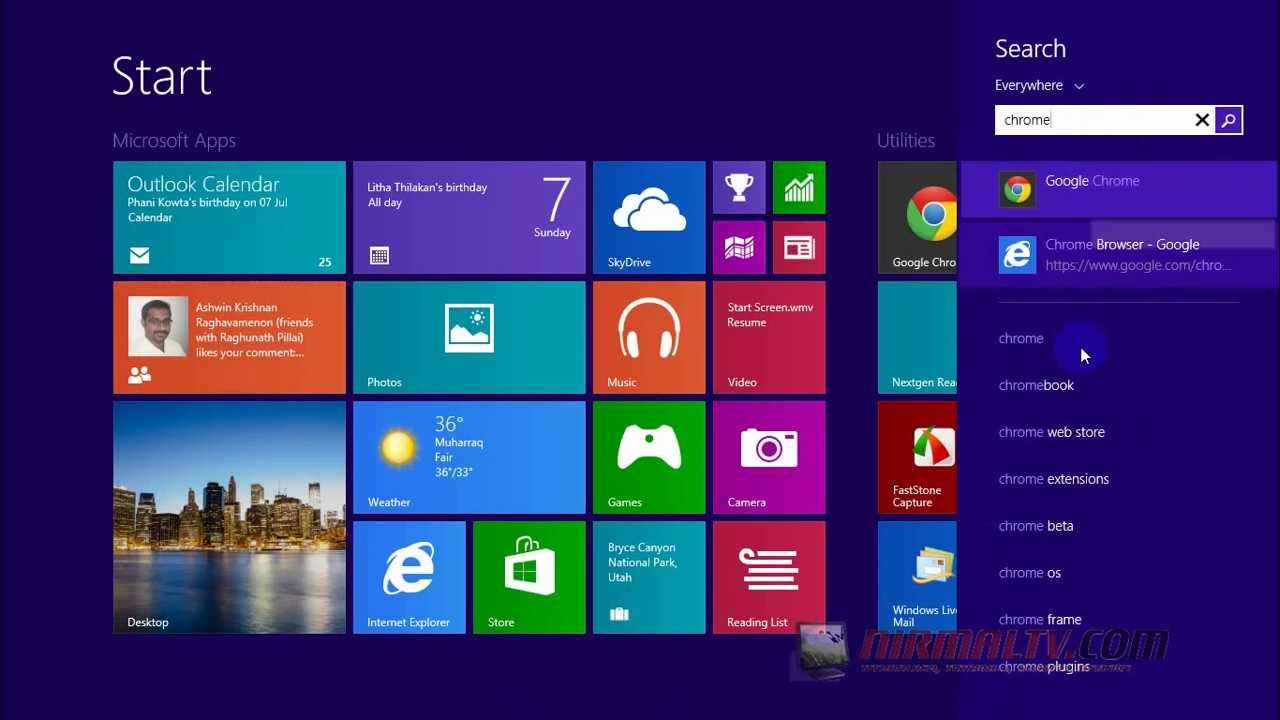Screen dimensions: 1280x720
Task: Click the Microsoft Apps group heading
Action: click(x=174, y=141)
